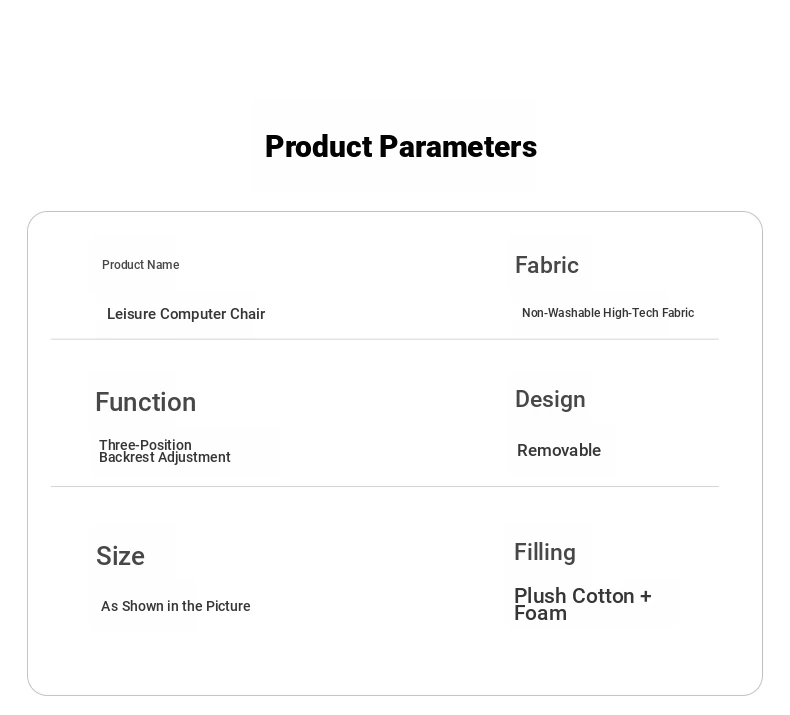The width and height of the screenshot is (790, 715).
Task: Click Plush Cotton + Foam text
Action: (x=583, y=604)
